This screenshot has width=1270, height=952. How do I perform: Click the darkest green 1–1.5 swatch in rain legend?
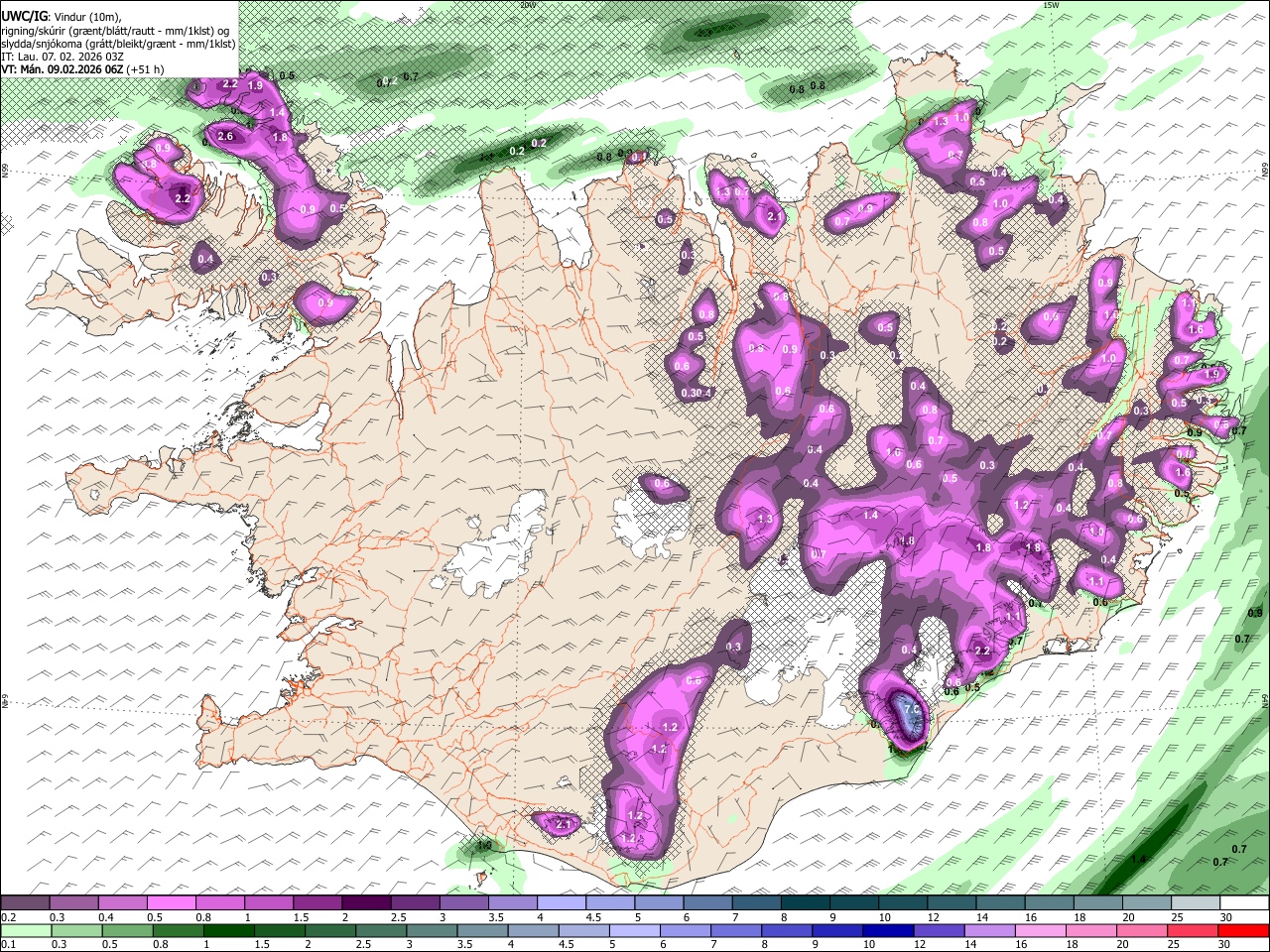228,930
